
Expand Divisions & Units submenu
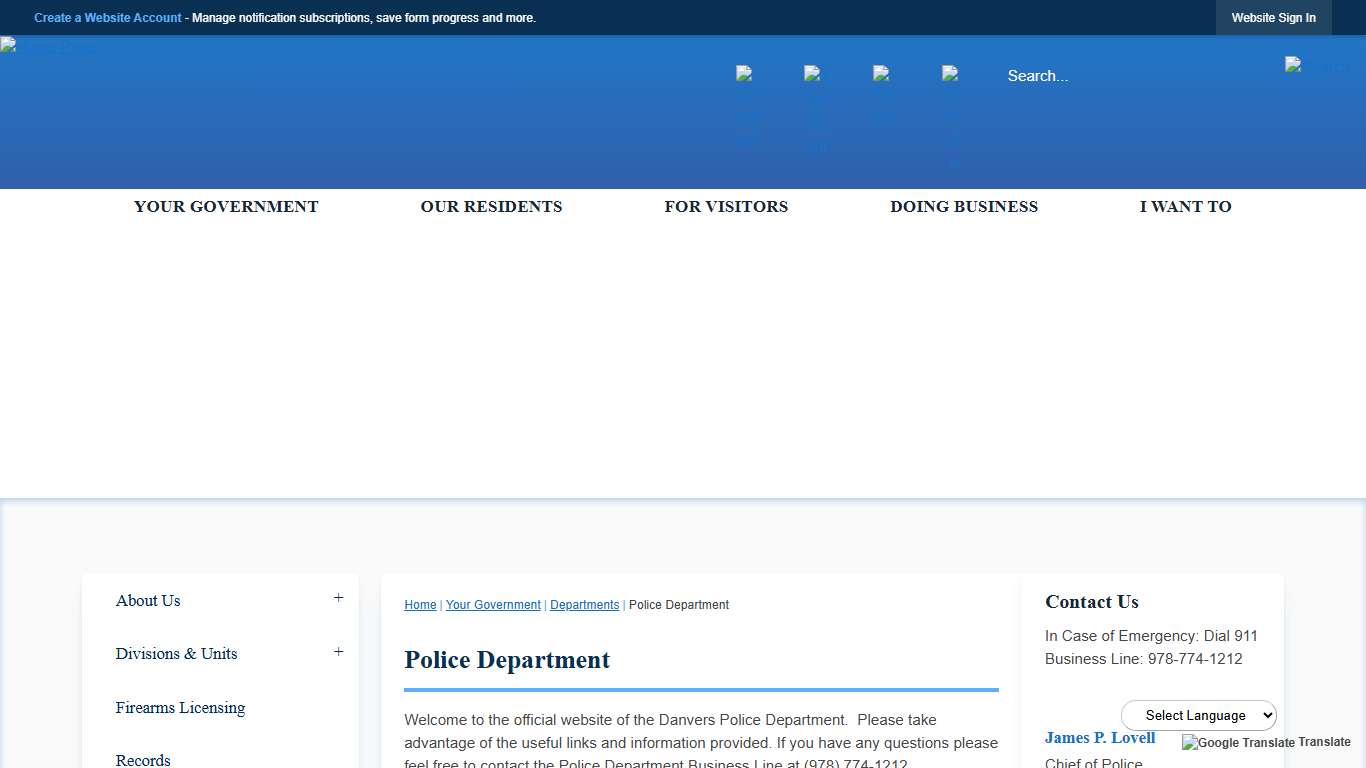click(x=338, y=652)
